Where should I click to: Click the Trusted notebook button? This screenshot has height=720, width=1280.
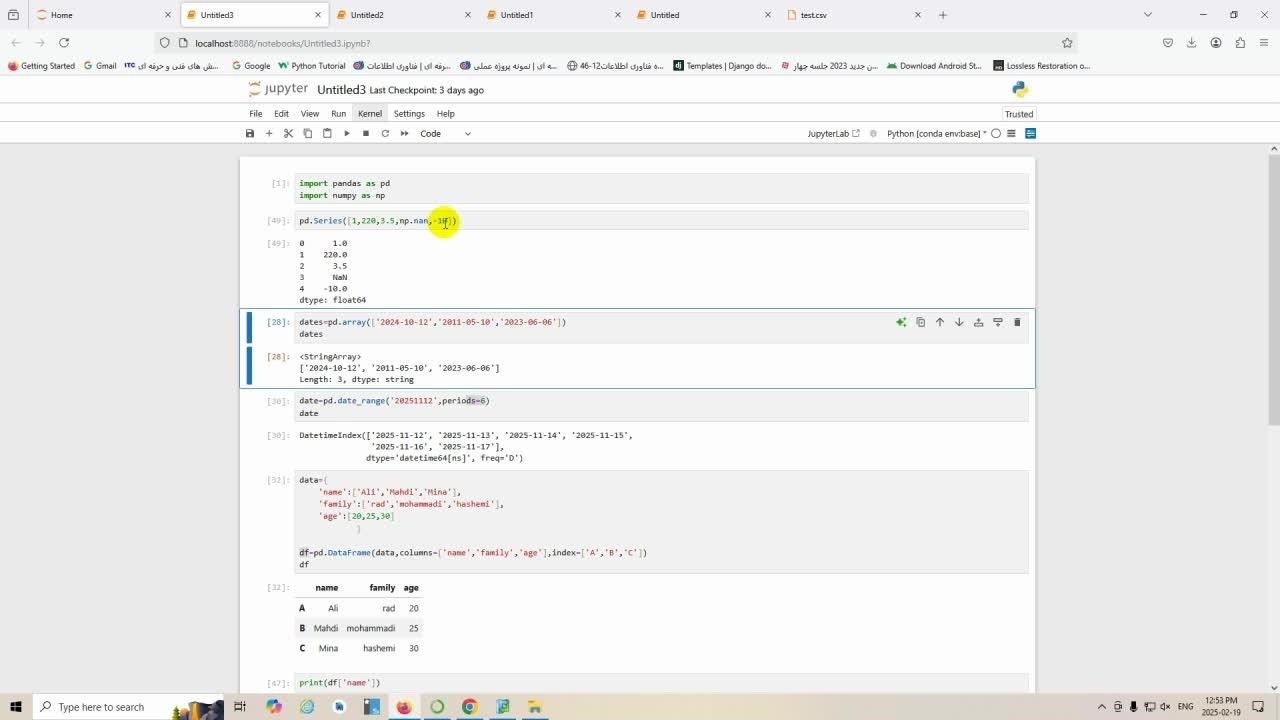pyautogui.click(x=1018, y=114)
